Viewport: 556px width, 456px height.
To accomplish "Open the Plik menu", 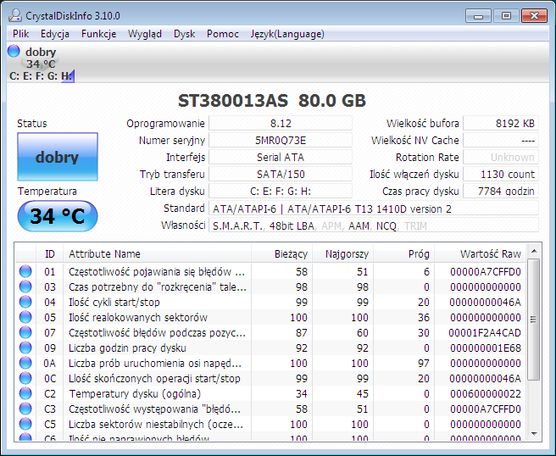I will tap(21, 34).
